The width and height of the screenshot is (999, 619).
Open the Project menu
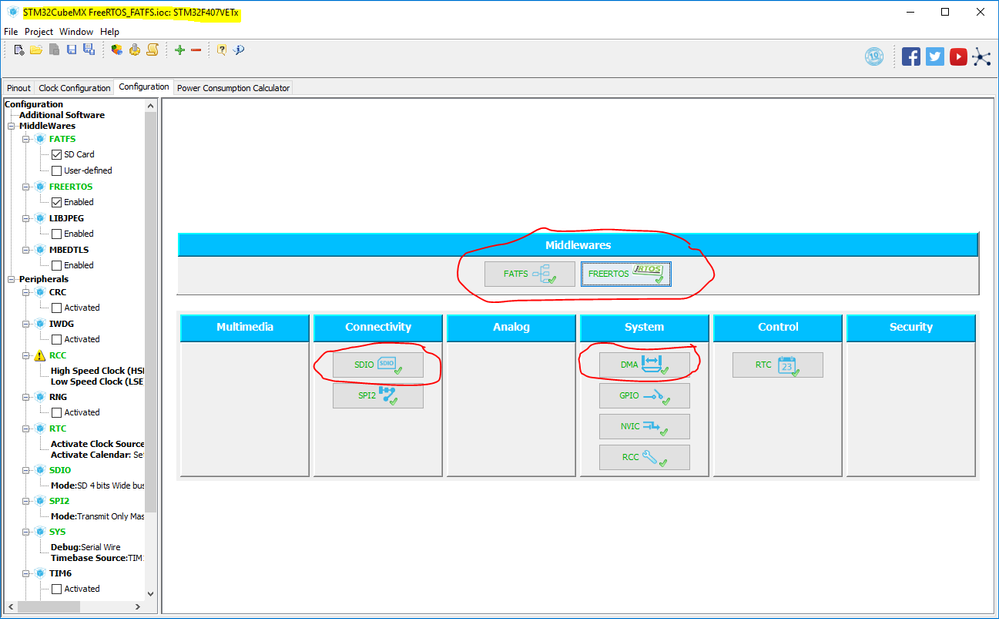tap(39, 32)
